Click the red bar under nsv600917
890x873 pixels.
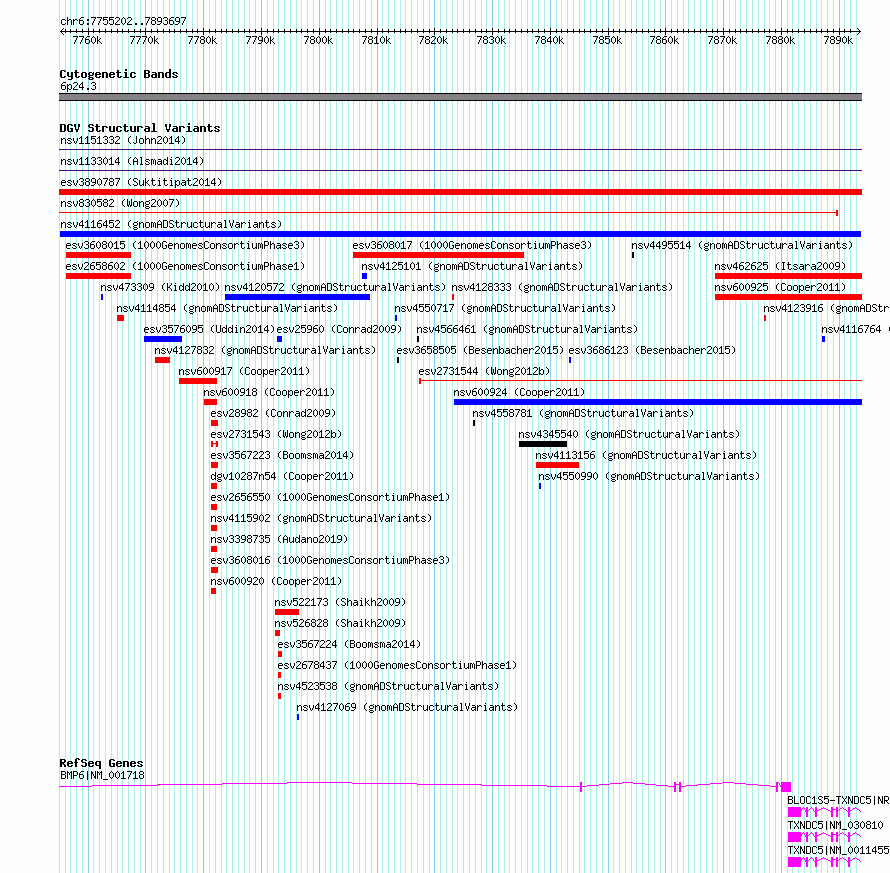pyautogui.click(x=198, y=381)
